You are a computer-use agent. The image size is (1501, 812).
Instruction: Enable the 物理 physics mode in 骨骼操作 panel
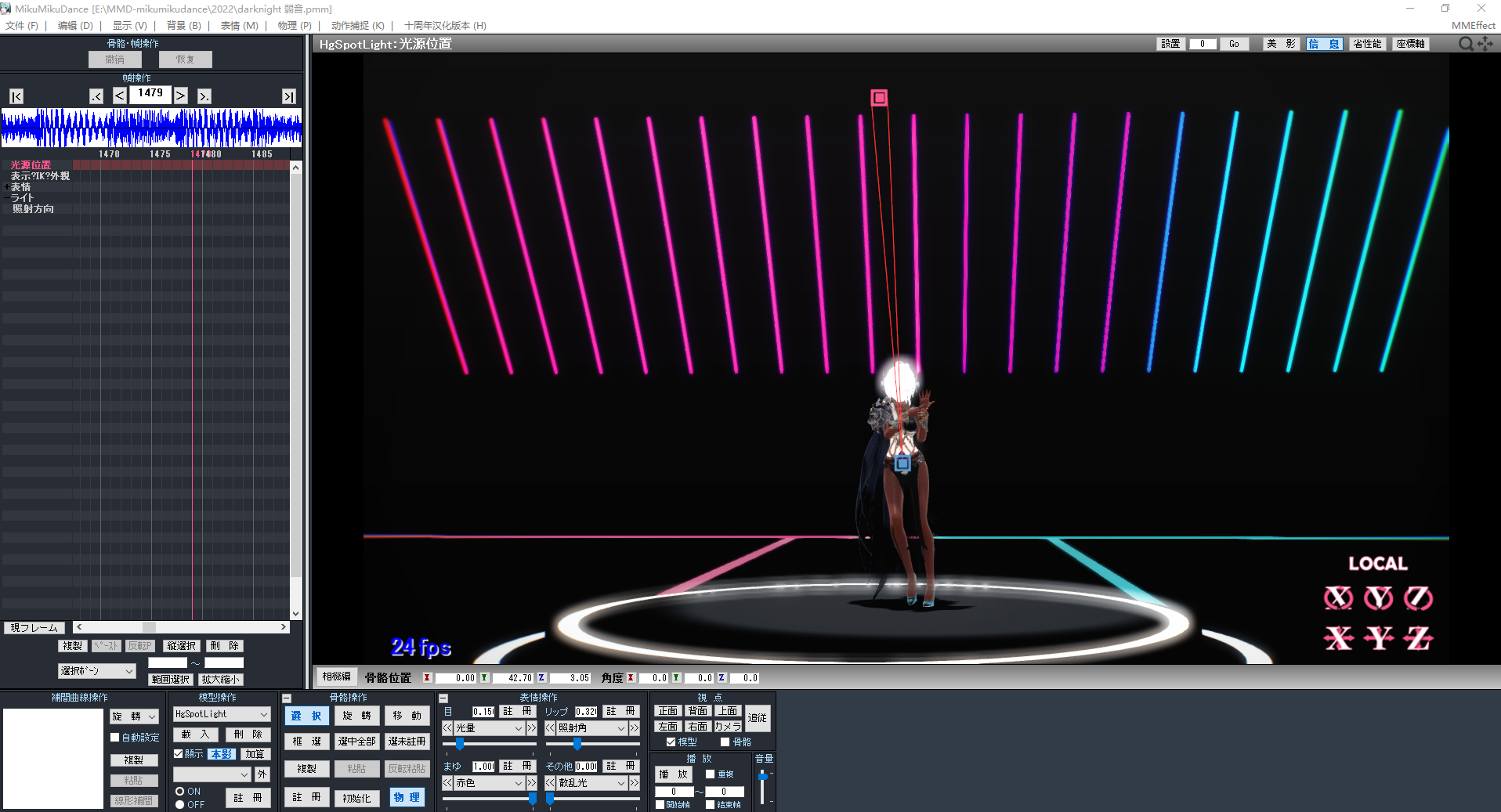407,797
